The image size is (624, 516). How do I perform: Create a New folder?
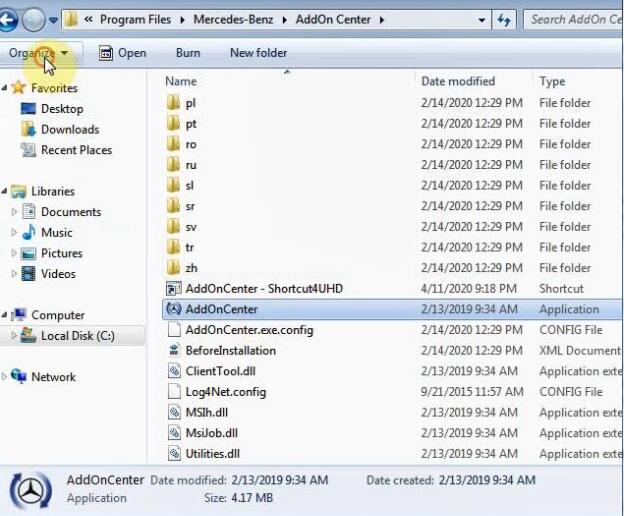tap(258, 53)
